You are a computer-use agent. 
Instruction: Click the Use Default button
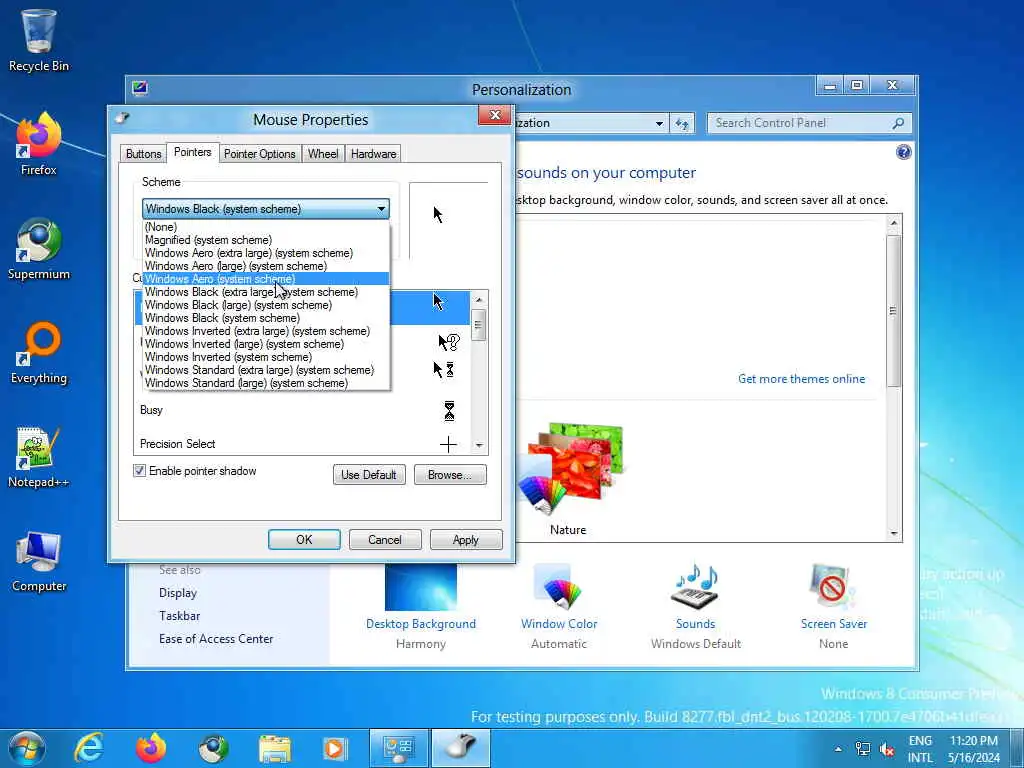click(x=369, y=475)
